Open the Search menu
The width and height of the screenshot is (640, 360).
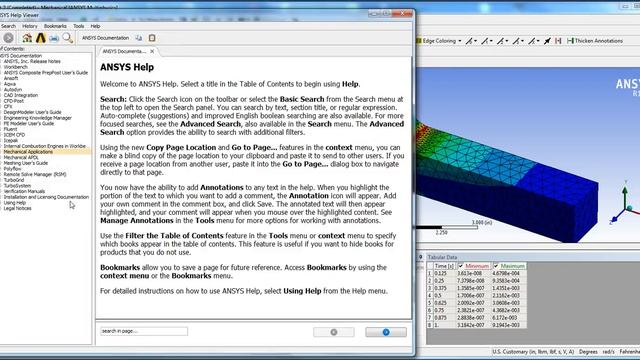point(8,26)
